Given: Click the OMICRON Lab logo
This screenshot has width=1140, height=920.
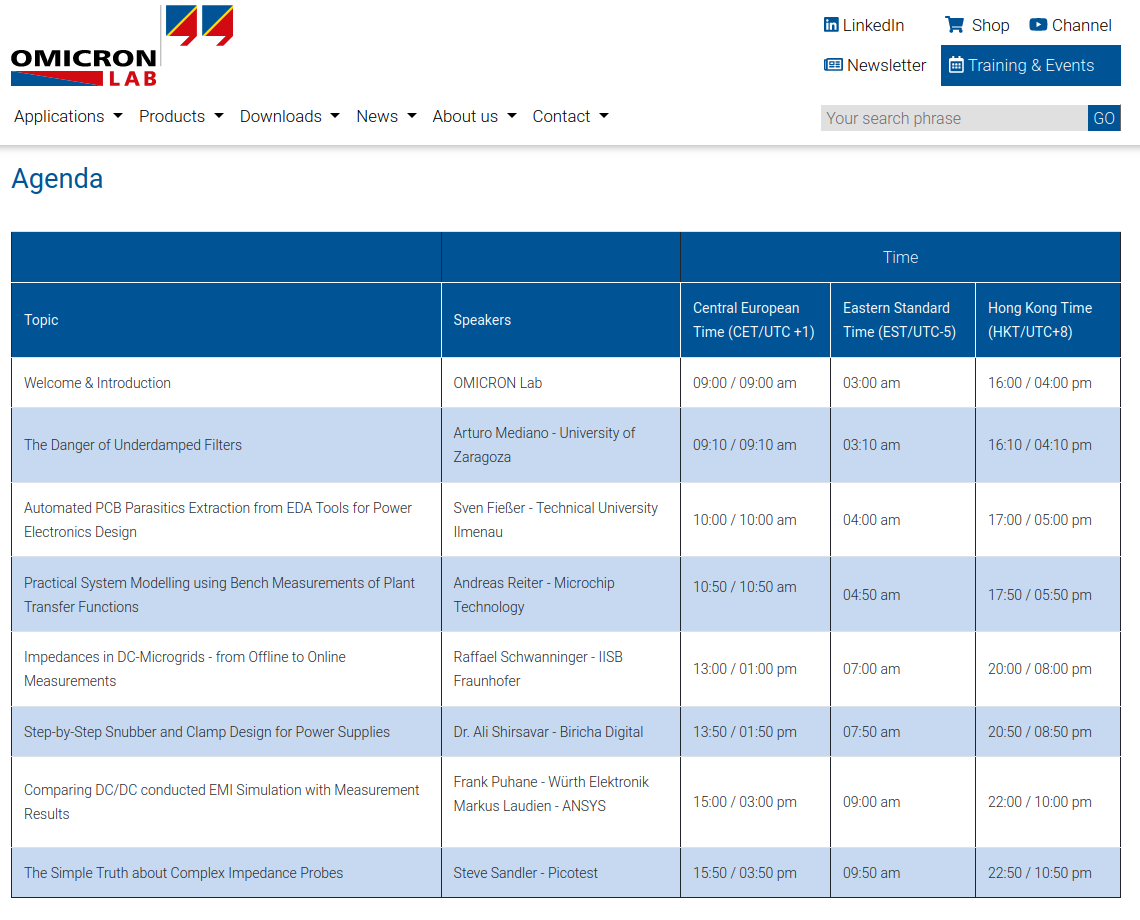Looking at the screenshot, I should point(122,46).
